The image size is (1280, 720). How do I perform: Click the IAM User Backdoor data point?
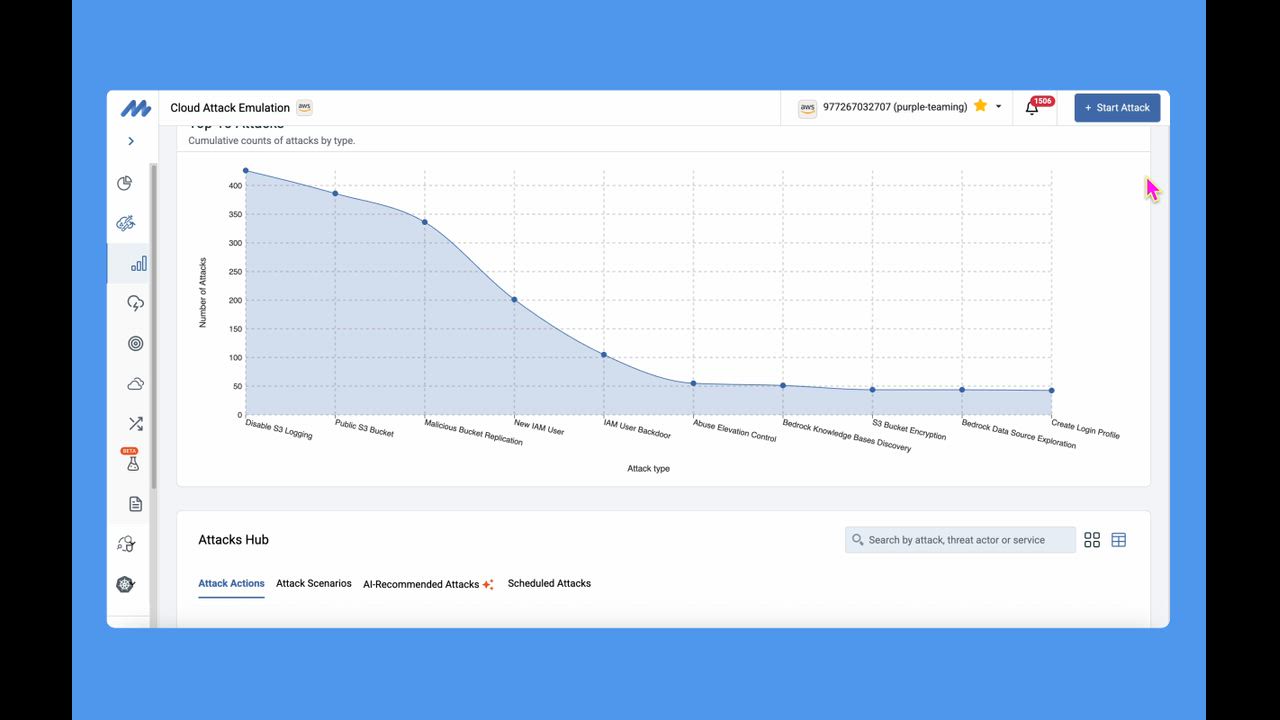(x=604, y=355)
